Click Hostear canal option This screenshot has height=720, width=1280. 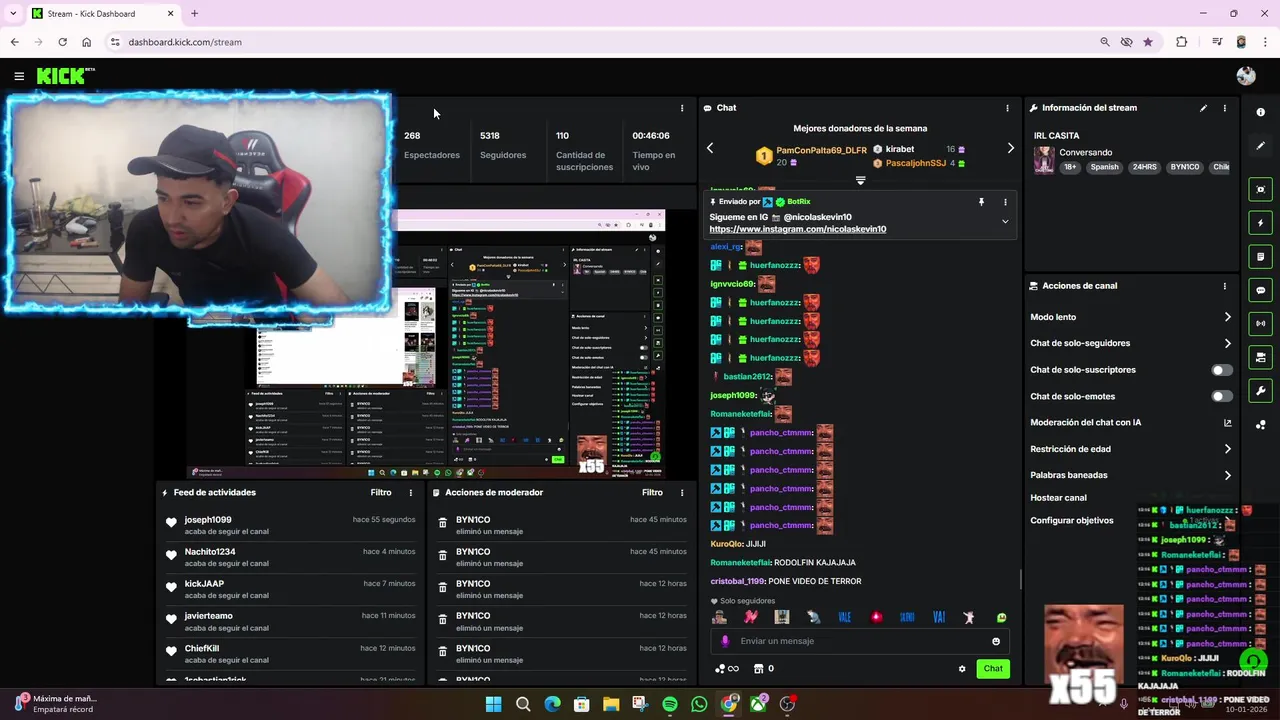click(1058, 498)
